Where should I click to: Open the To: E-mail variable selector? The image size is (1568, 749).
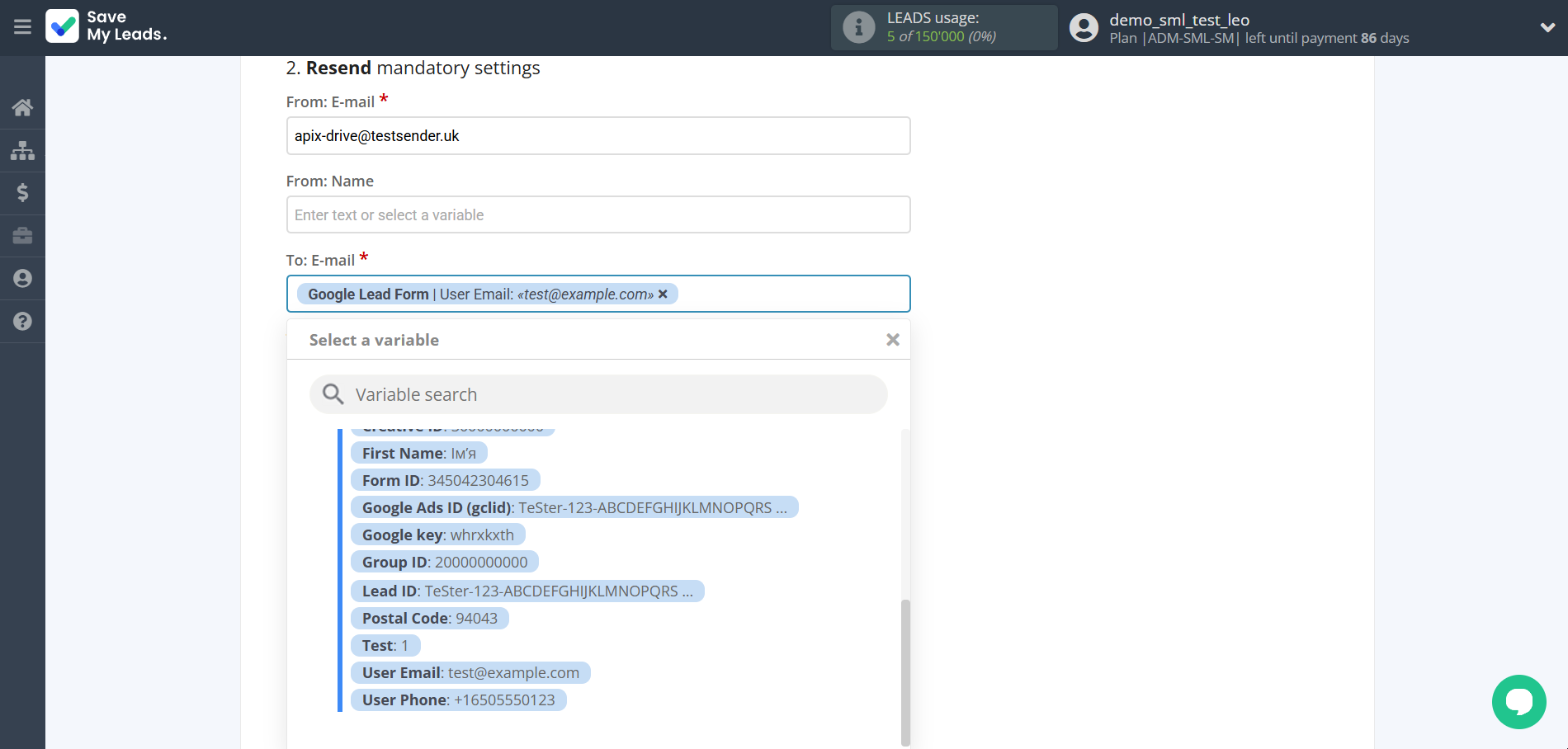point(784,294)
